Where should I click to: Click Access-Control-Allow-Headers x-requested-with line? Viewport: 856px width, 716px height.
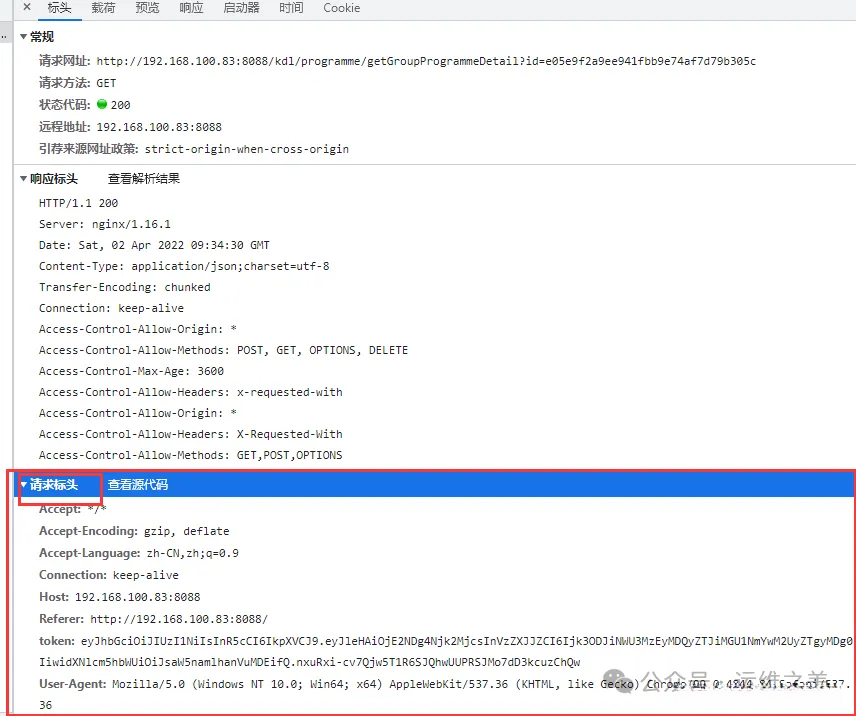tap(191, 392)
